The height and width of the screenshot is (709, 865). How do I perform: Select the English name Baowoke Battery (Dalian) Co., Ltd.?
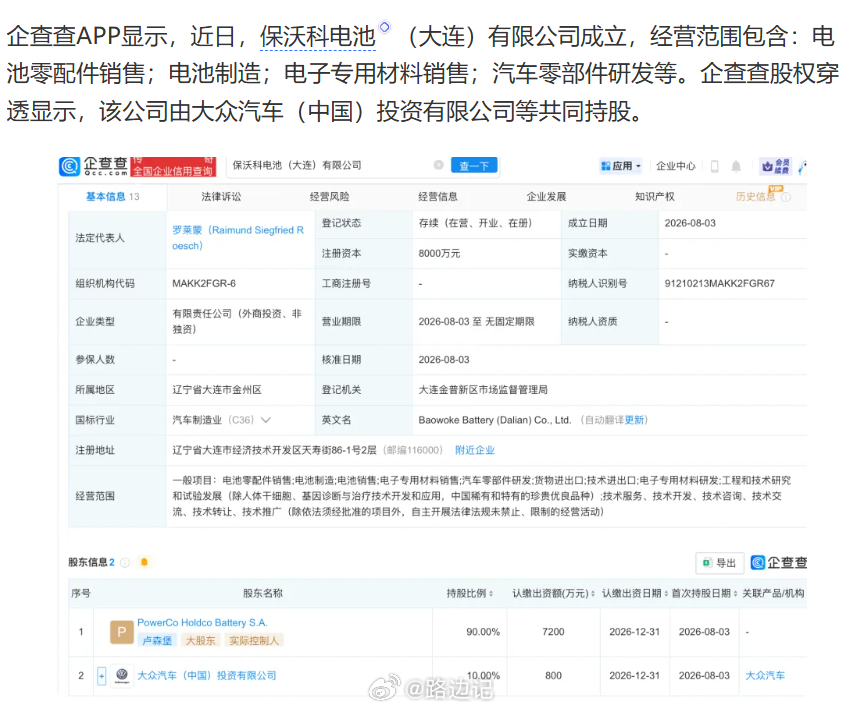coord(495,420)
